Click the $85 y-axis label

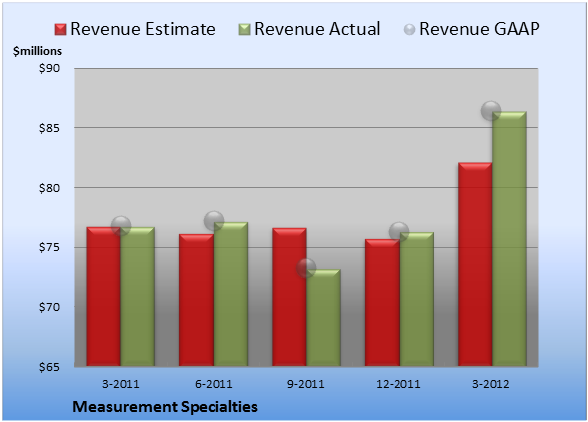pyautogui.click(x=50, y=128)
